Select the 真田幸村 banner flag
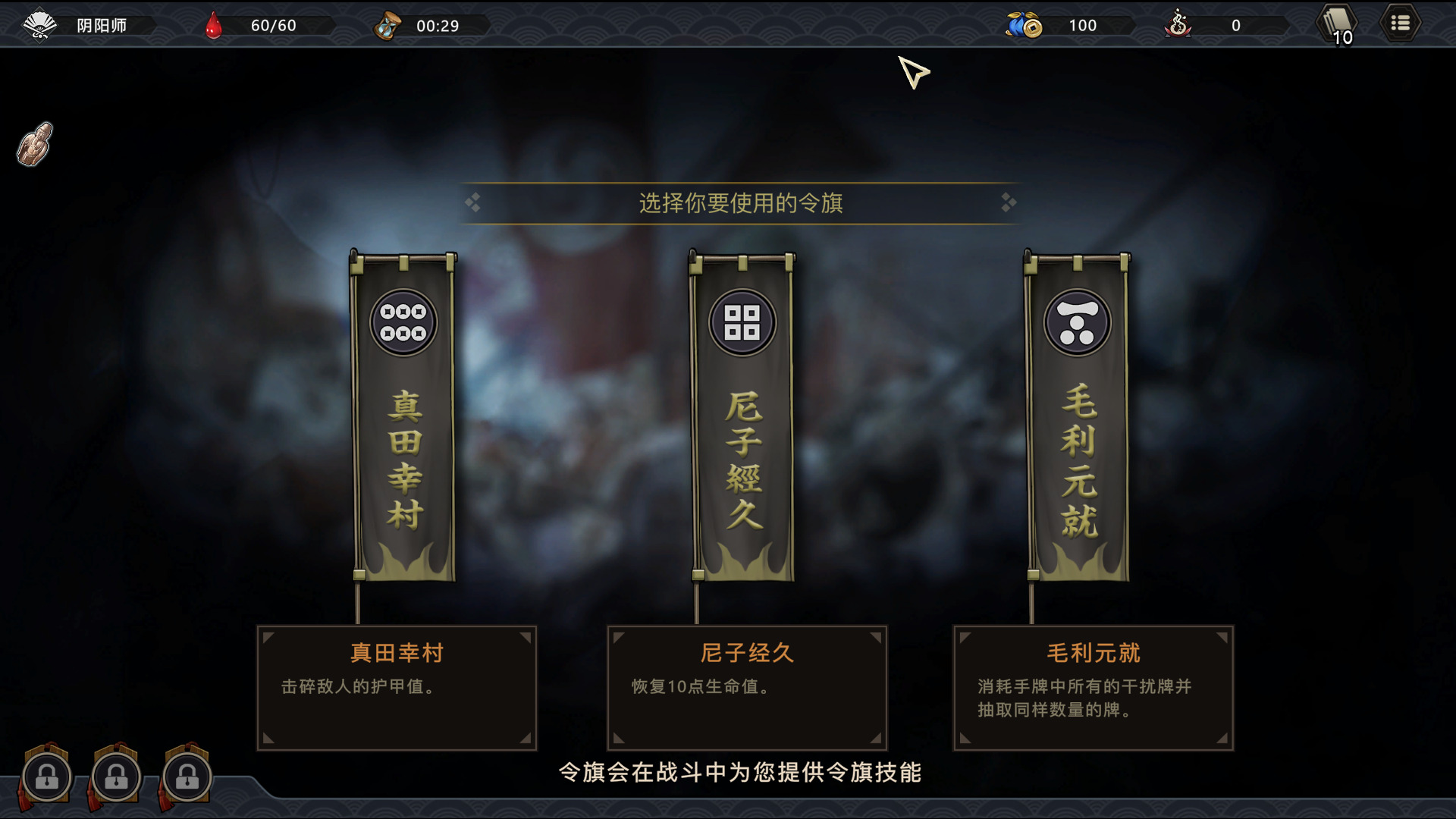The image size is (1456, 819). (403, 417)
